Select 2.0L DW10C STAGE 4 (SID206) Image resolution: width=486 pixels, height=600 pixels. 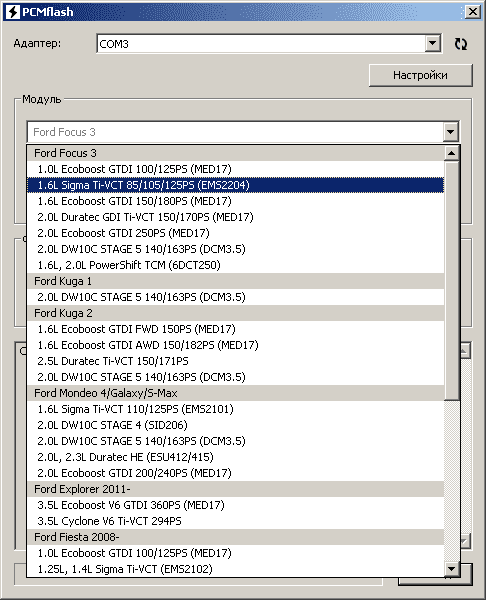(x=235, y=425)
